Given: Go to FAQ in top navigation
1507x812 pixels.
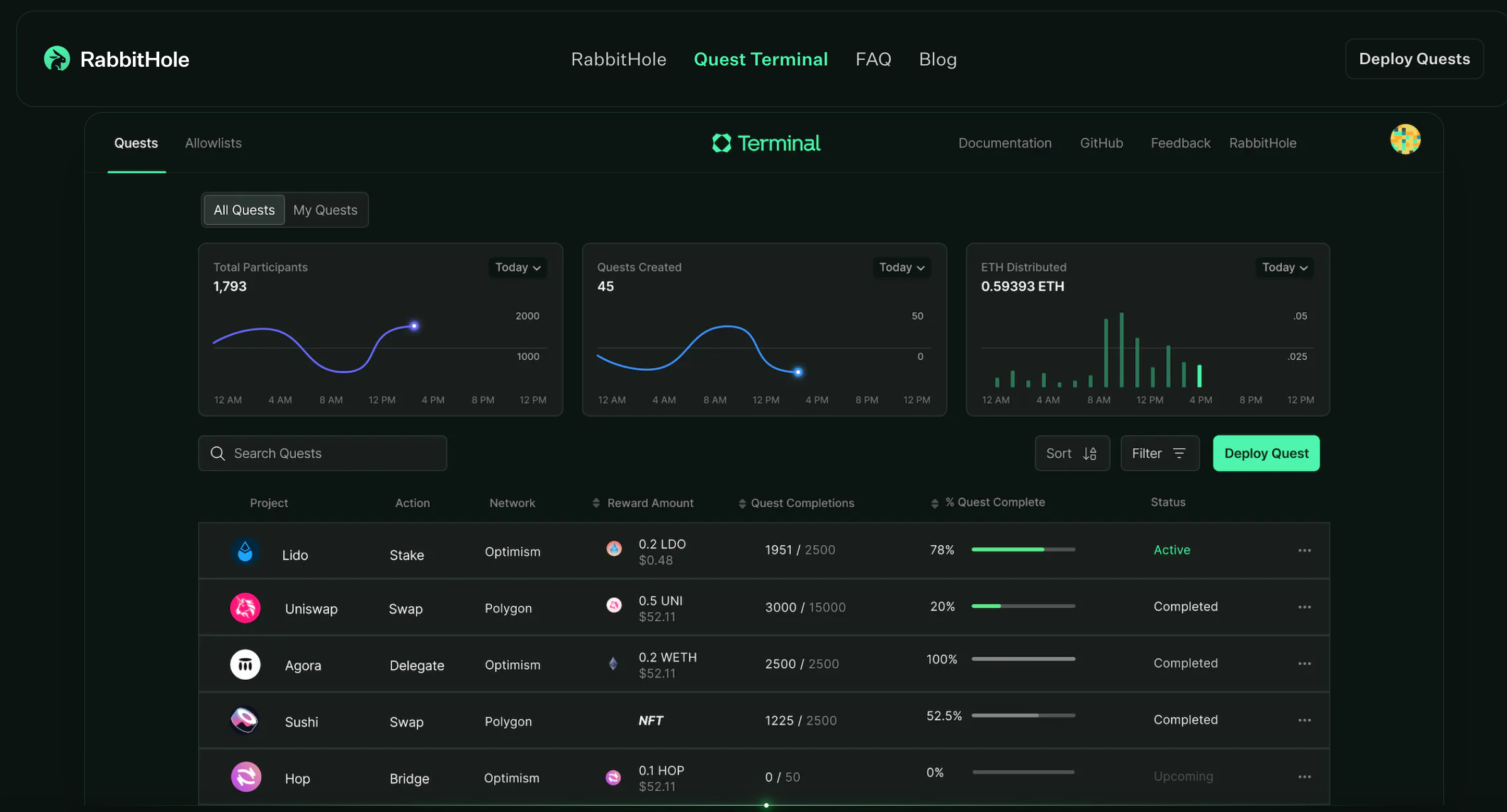Looking at the screenshot, I should point(873,59).
